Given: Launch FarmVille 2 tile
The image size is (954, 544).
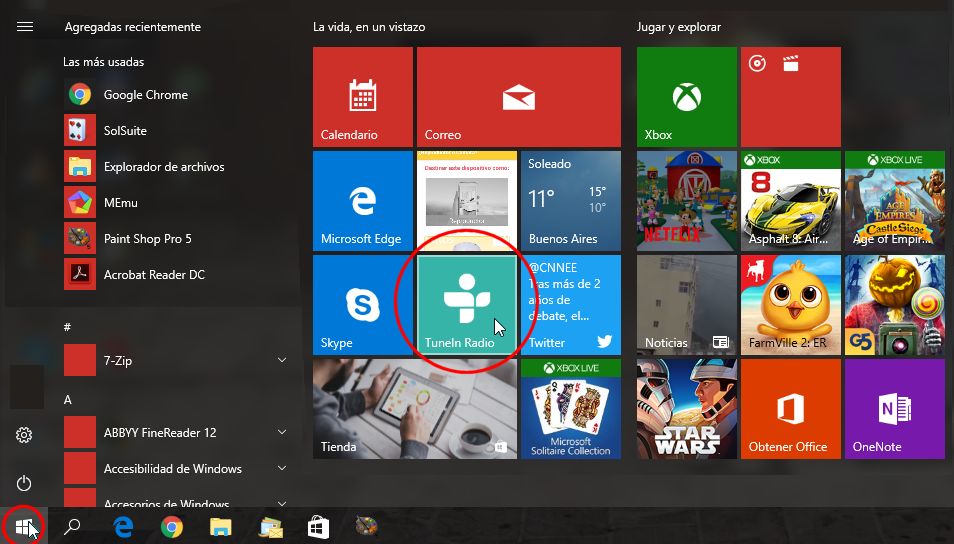Looking at the screenshot, I should [791, 305].
